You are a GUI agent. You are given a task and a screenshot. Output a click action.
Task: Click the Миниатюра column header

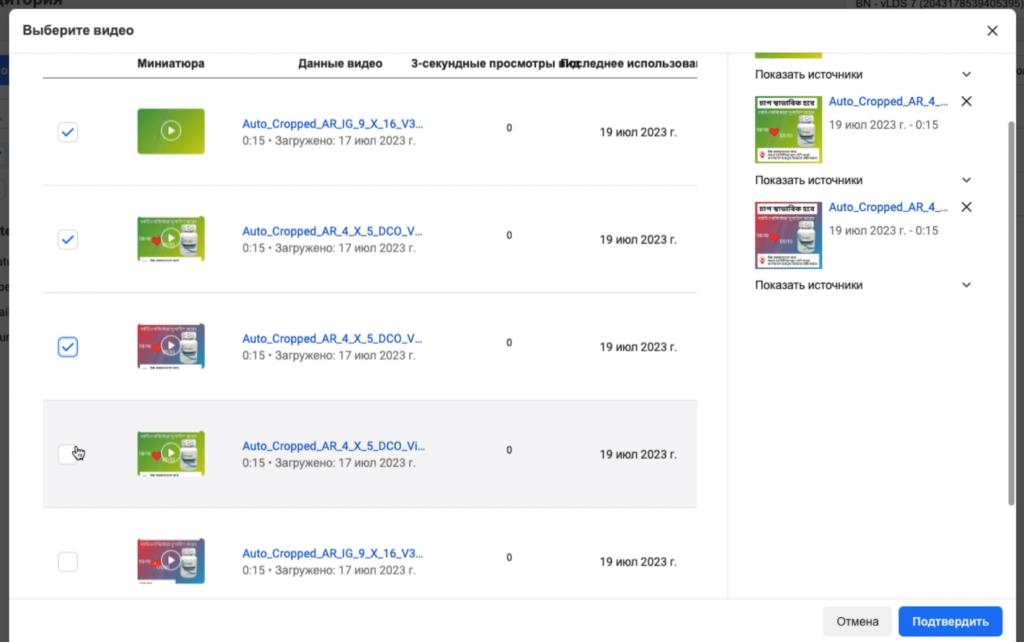(x=171, y=64)
